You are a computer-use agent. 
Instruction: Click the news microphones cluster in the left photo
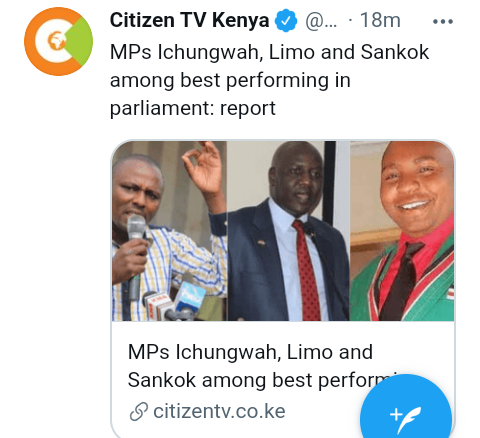(x=174, y=302)
